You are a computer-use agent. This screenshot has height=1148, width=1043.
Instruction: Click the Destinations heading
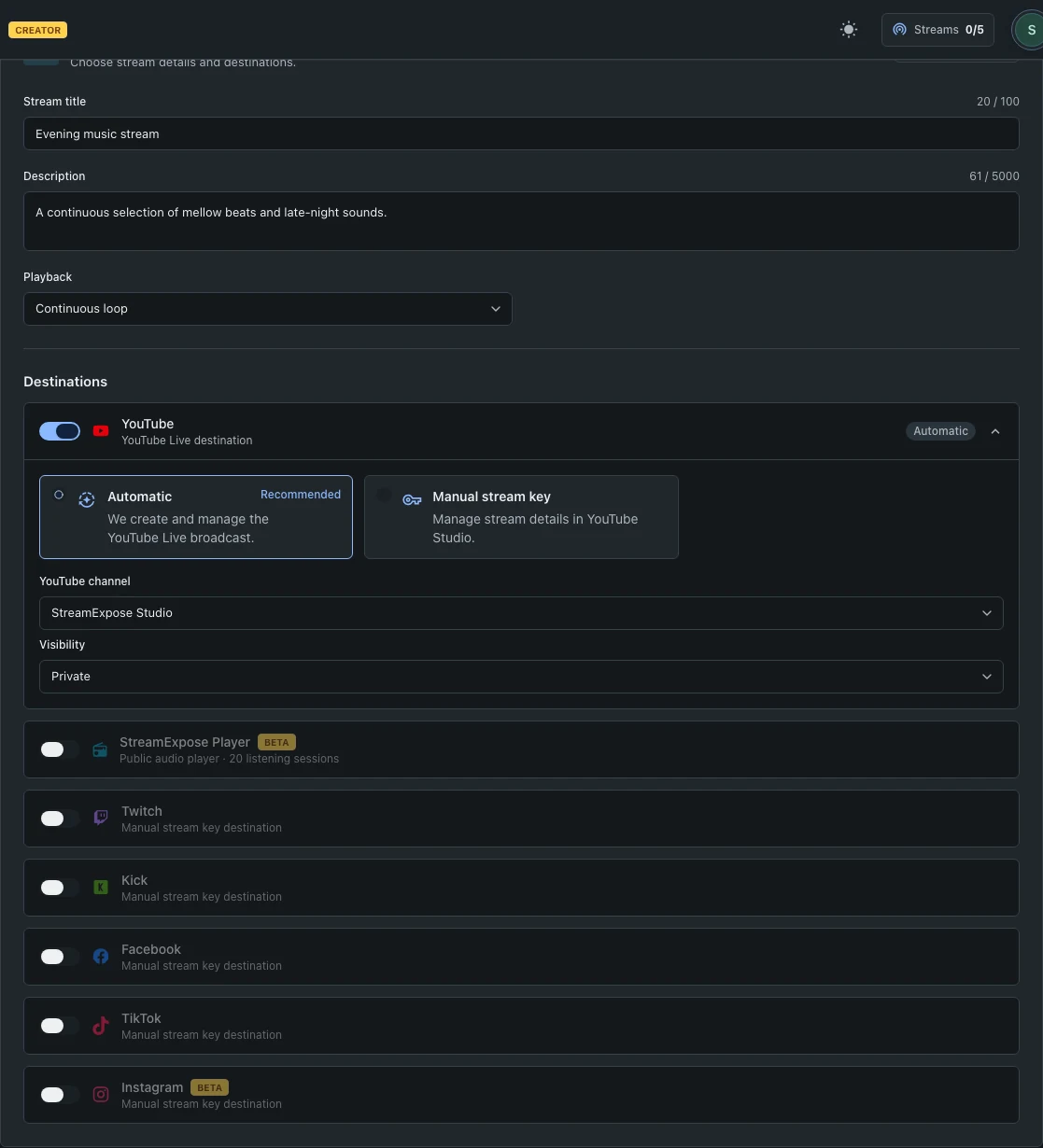[65, 382]
